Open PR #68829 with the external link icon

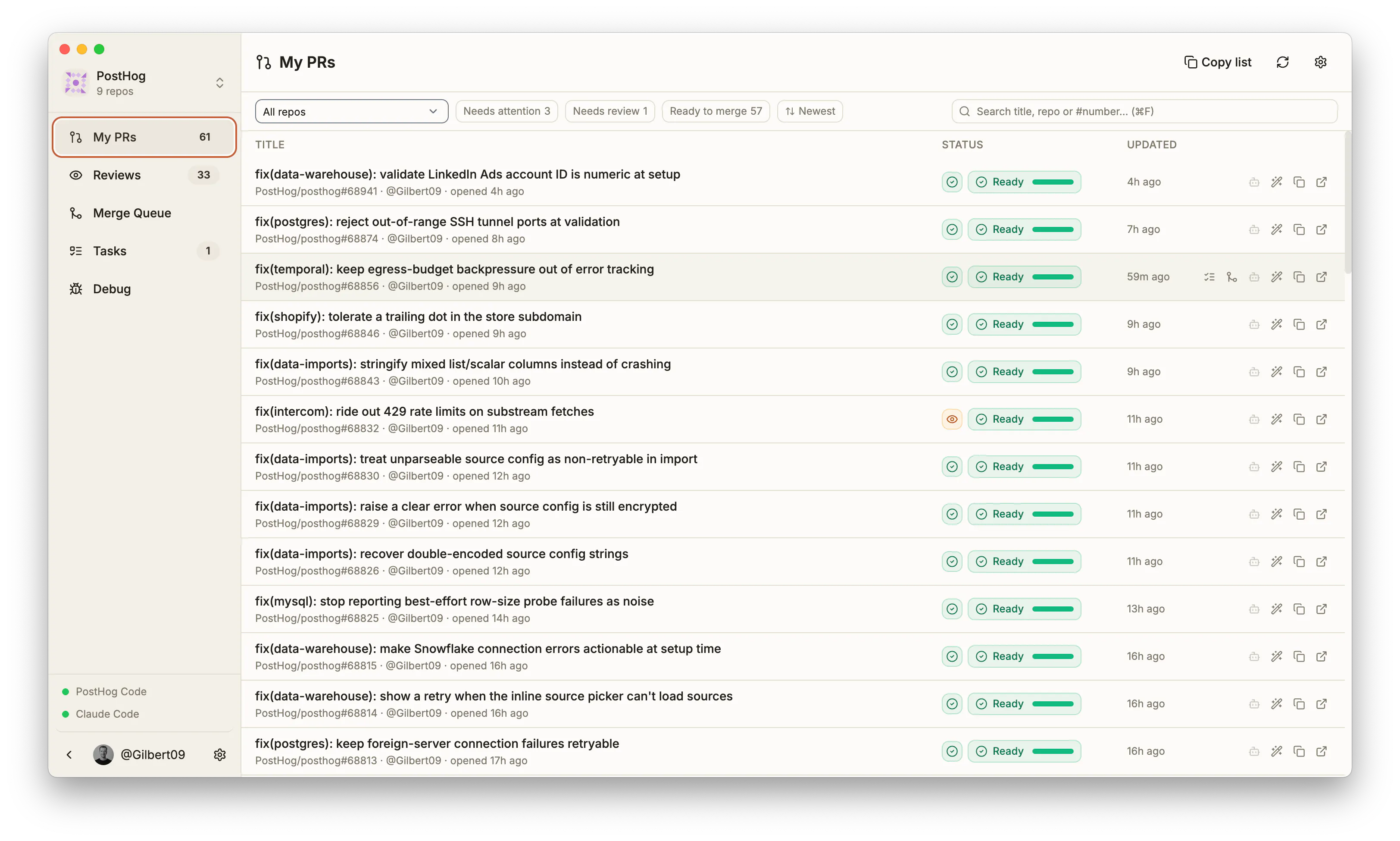click(1321, 514)
